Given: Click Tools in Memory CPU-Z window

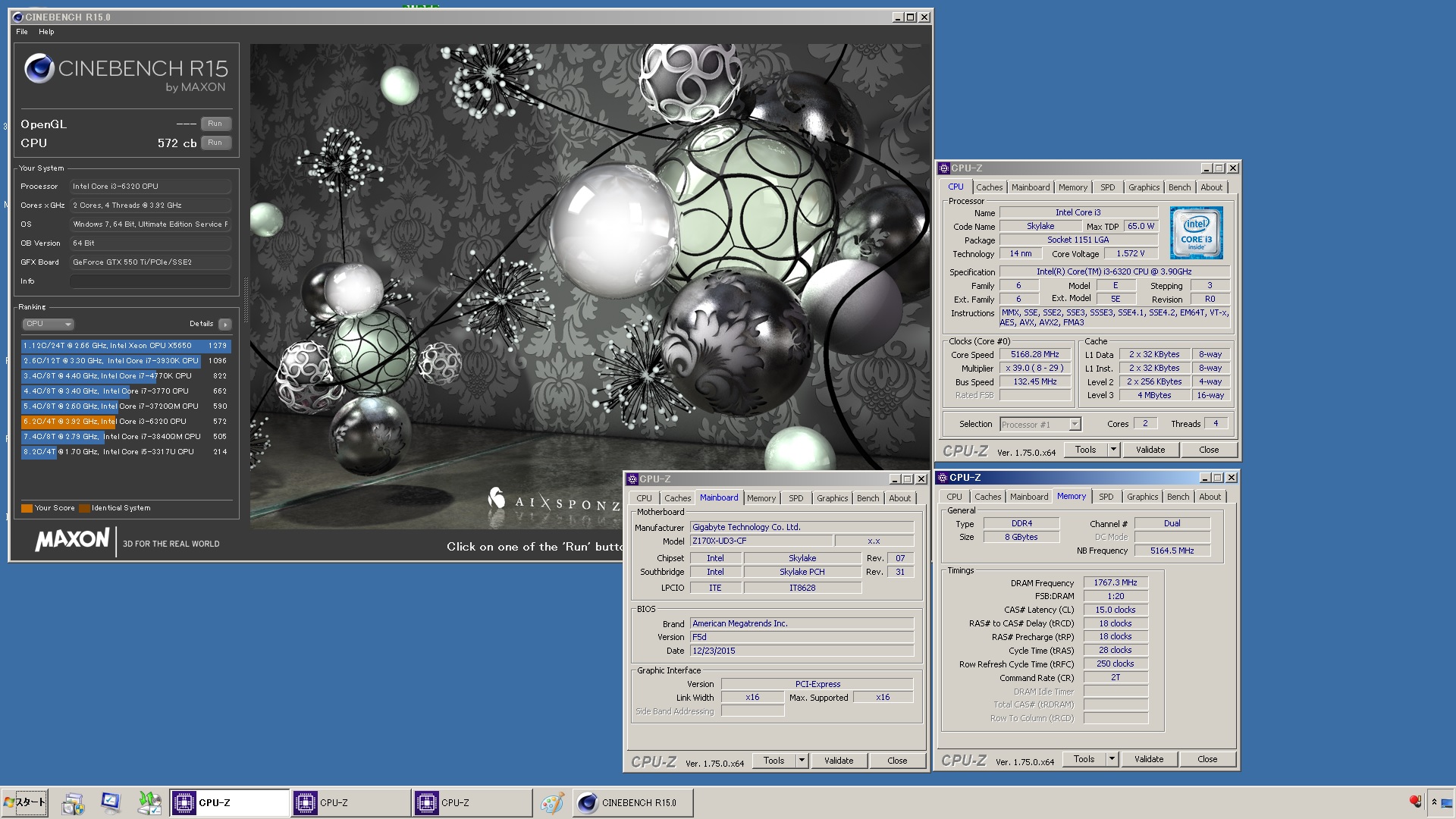Looking at the screenshot, I should pos(1084,759).
